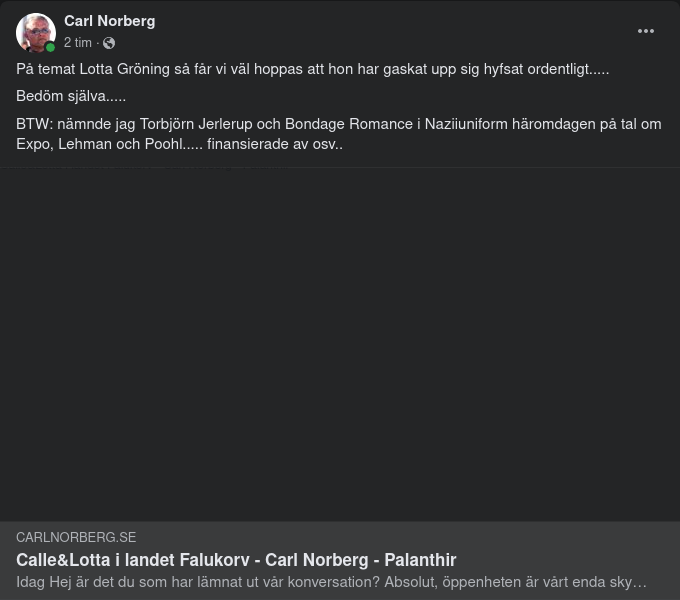Click the "Bedöm själva....." text line
The height and width of the screenshot is (600, 680).
tap(71, 97)
